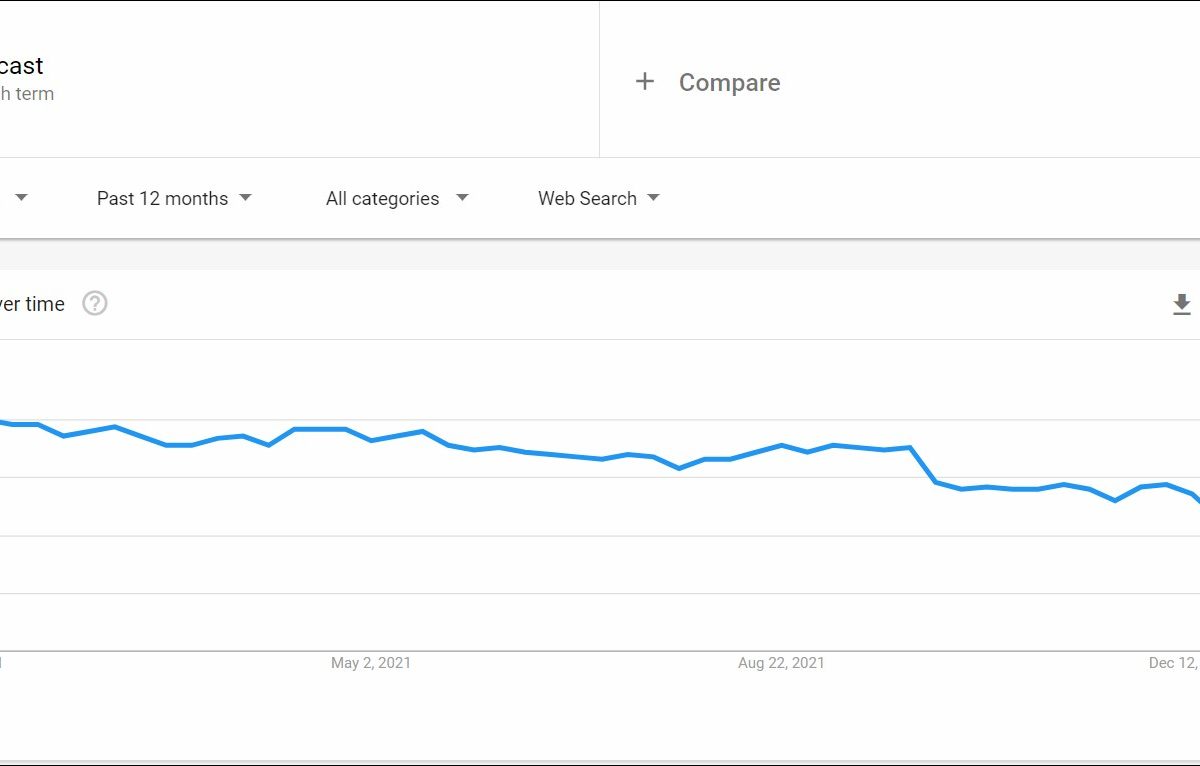This screenshot has height=766, width=1200.
Task: Click the trend line's lowest dip before Dec 12
Action: pos(1115,500)
